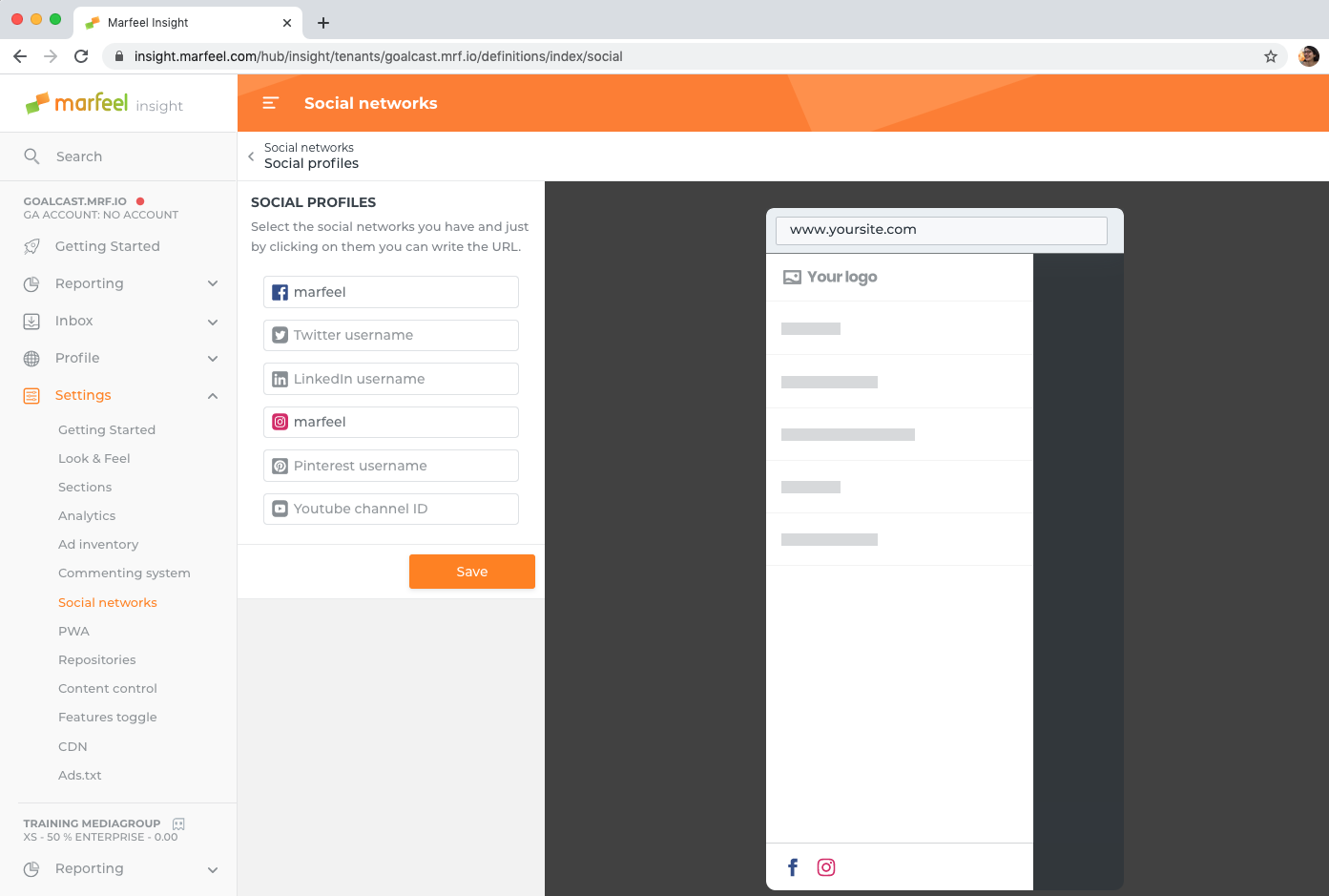Click Getting Started with rocket in sidebar
This screenshot has width=1329, height=896.
[x=108, y=246]
